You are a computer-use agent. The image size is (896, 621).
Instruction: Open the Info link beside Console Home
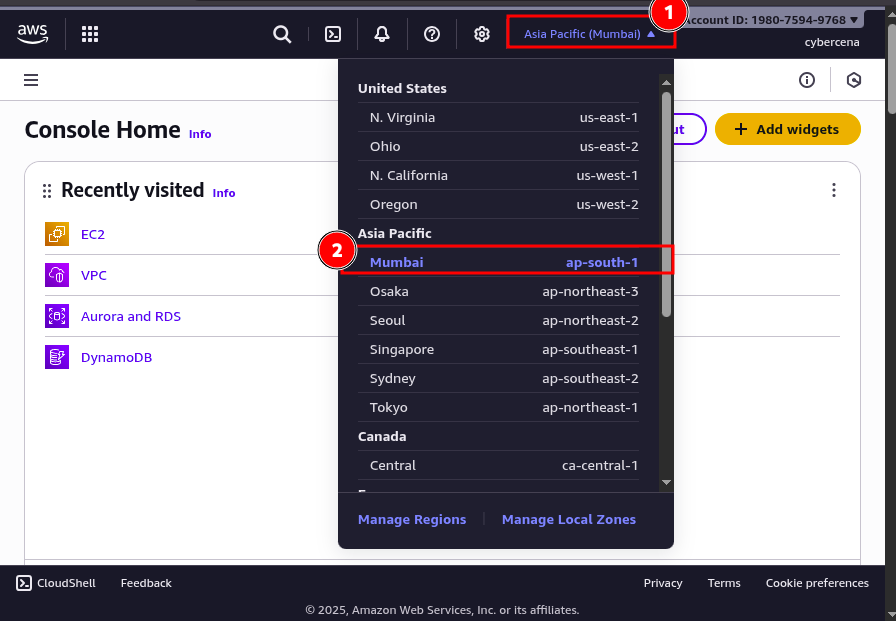pyautogui.click(x=200, y=134)
